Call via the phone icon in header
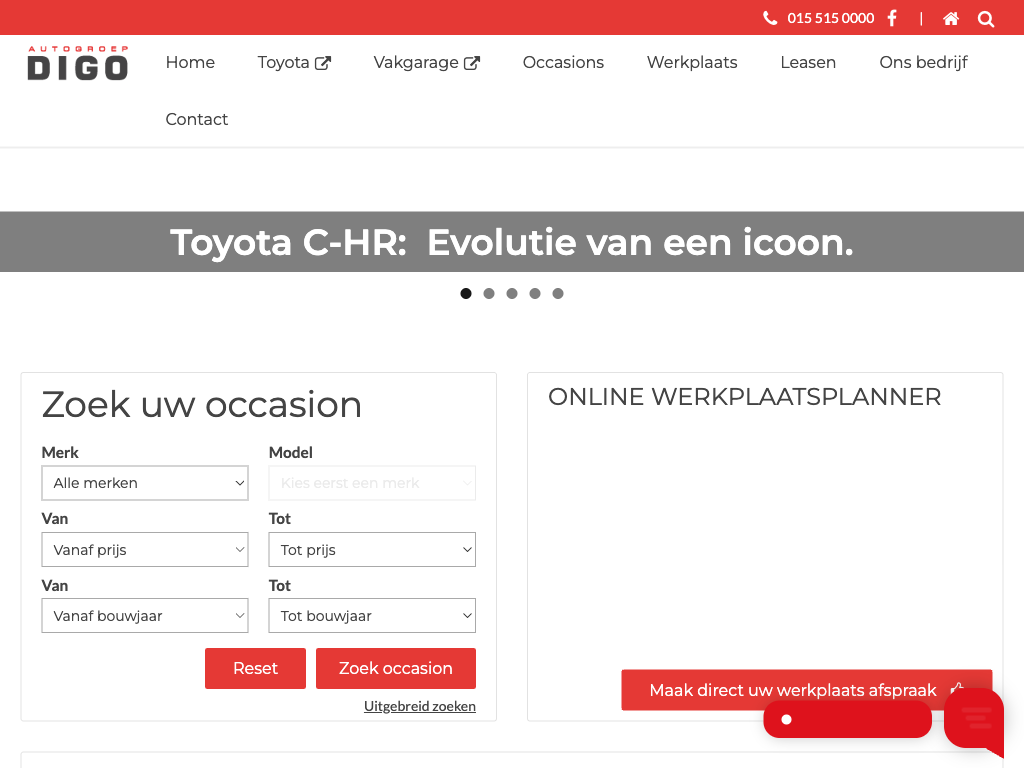Image resolution: width=1024 pixels, height=768 pixels. click(x=770, y=18)
